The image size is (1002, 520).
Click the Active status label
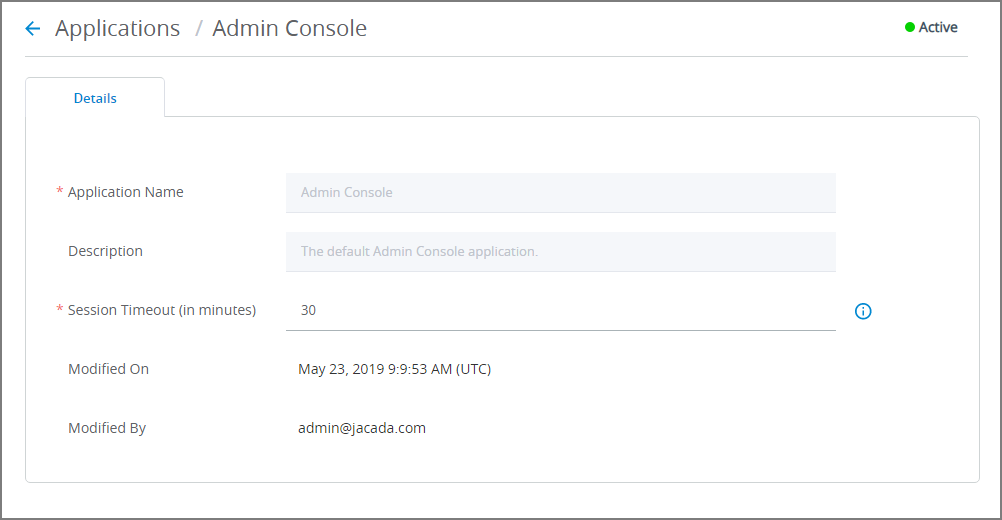coord(937,27)
